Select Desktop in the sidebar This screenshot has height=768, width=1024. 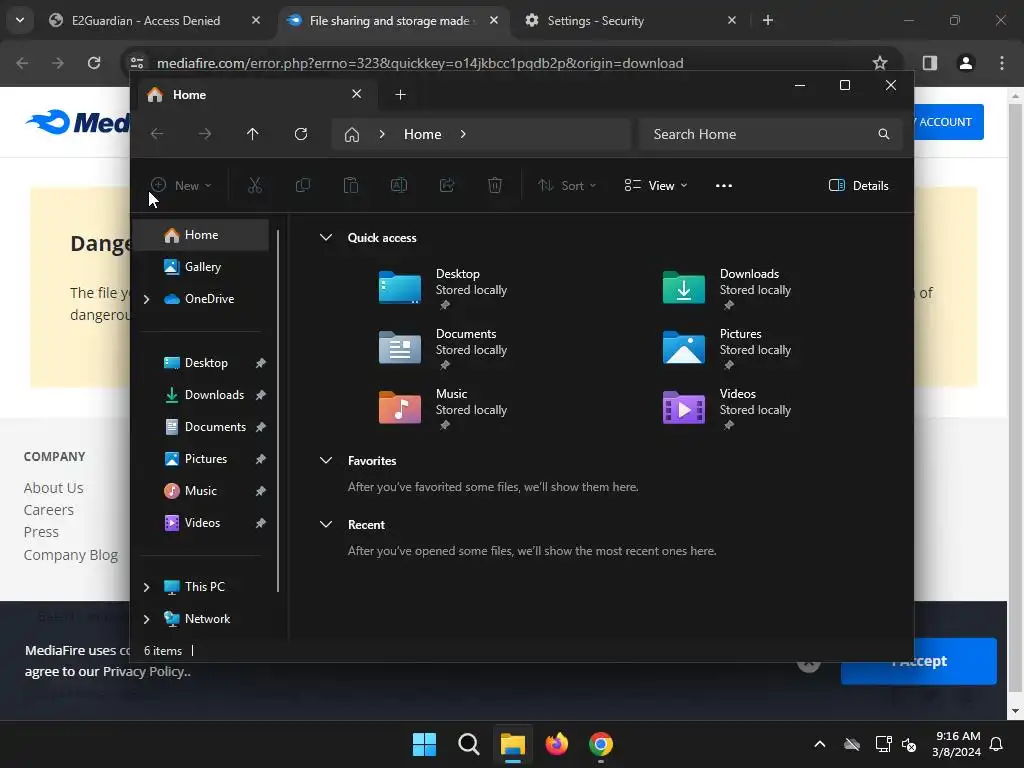(206, 362)
